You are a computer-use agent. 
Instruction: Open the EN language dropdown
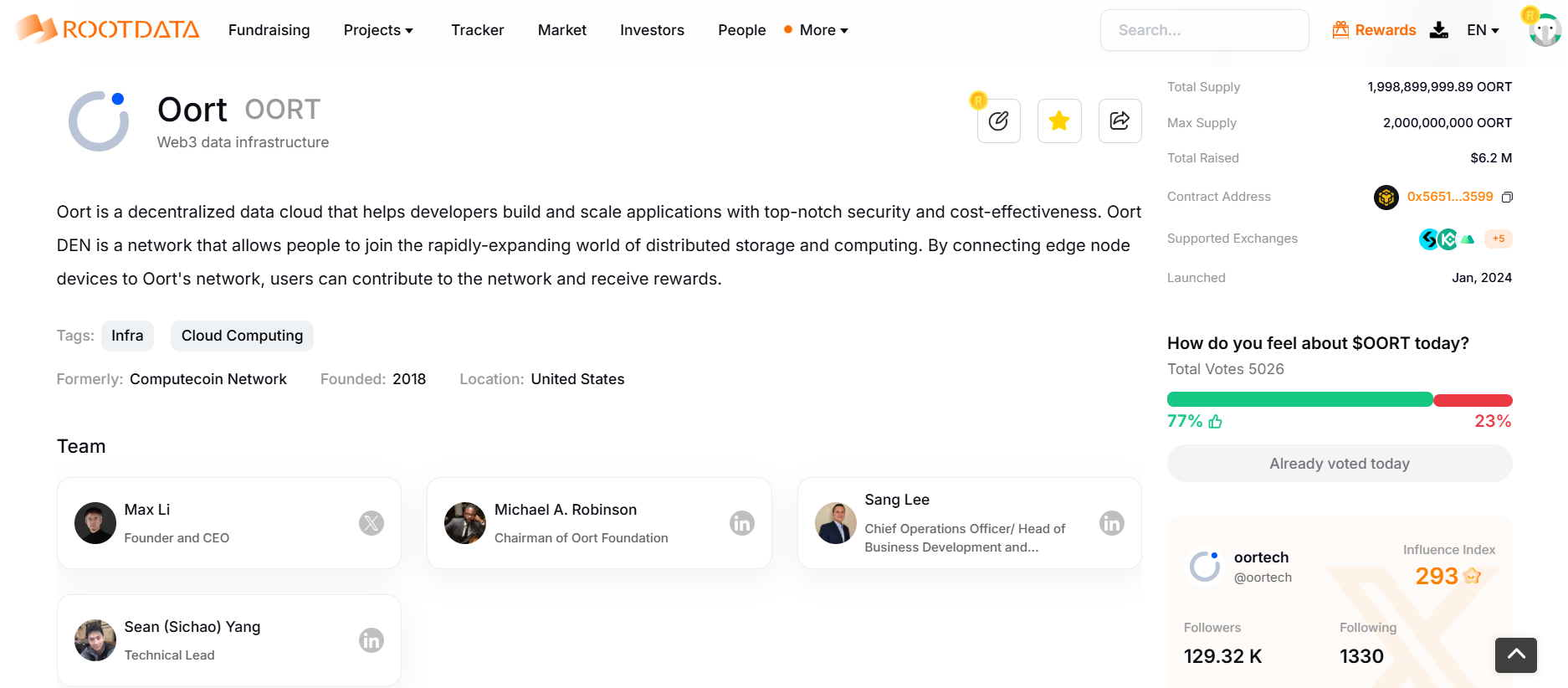coord(1483,30)
